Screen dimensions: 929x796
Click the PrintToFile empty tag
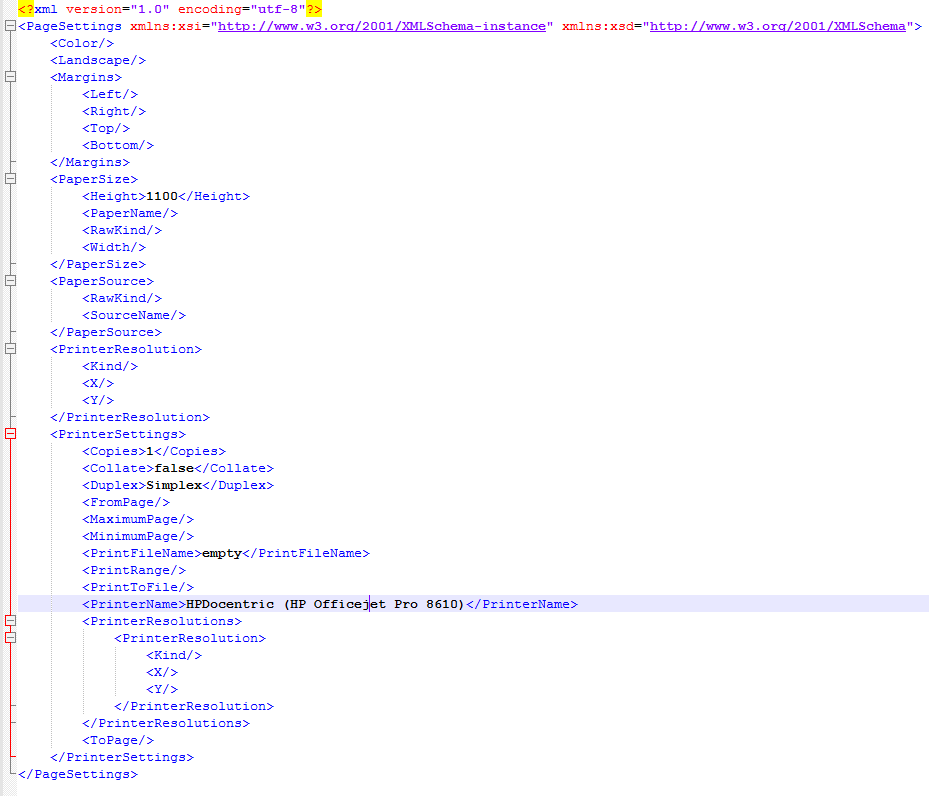tap(138, 587)
